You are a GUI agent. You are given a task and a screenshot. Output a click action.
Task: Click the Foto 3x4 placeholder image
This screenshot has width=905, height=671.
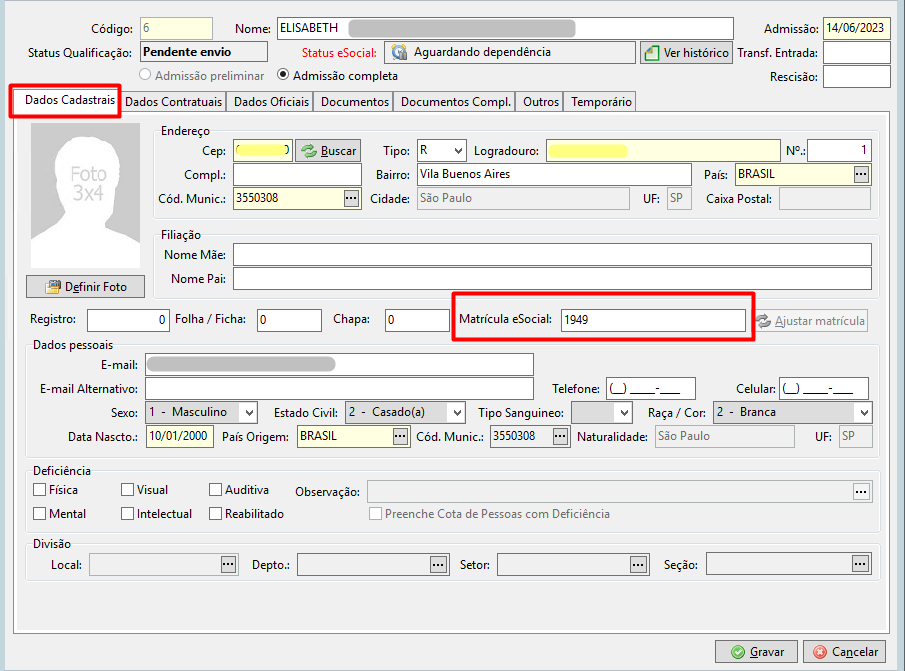tap(85, 195)
